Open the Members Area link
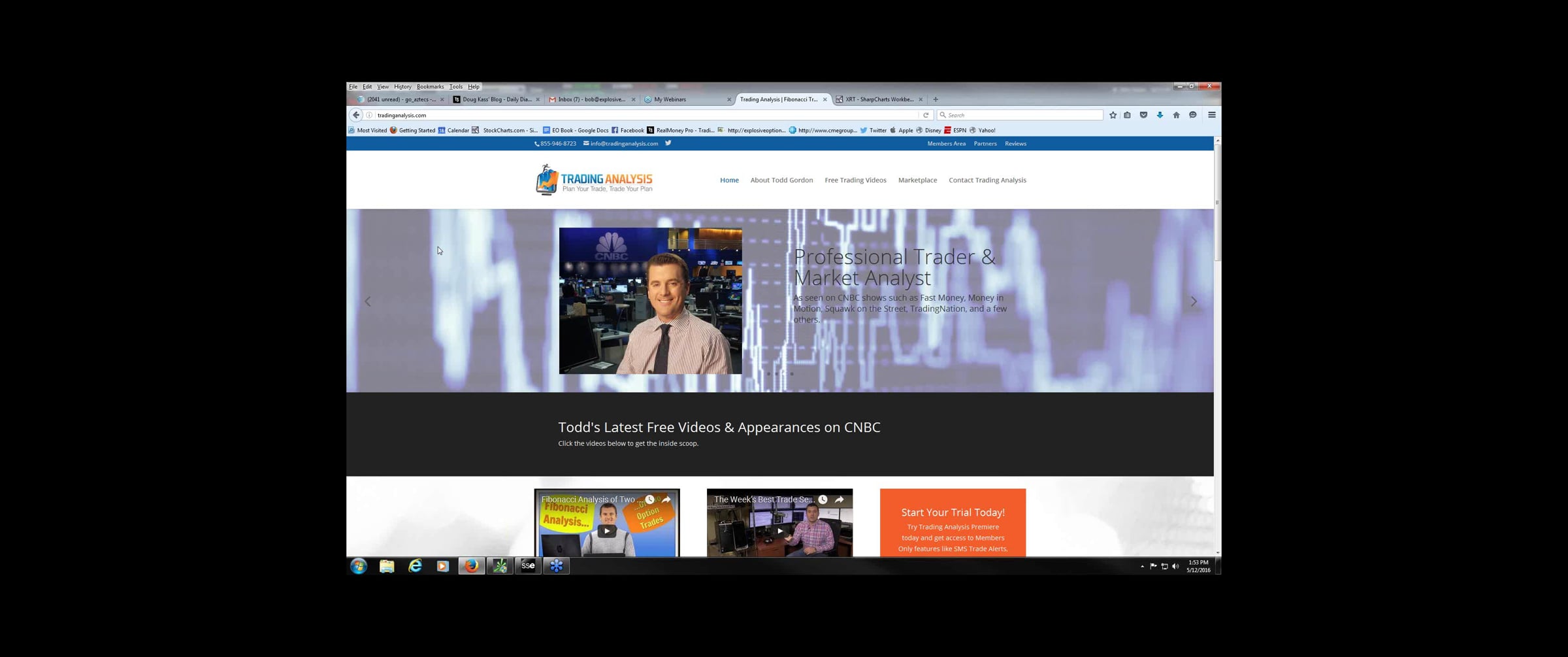Screen dimensions: 1568x657 pyautogui.click(x=946, y=144)
